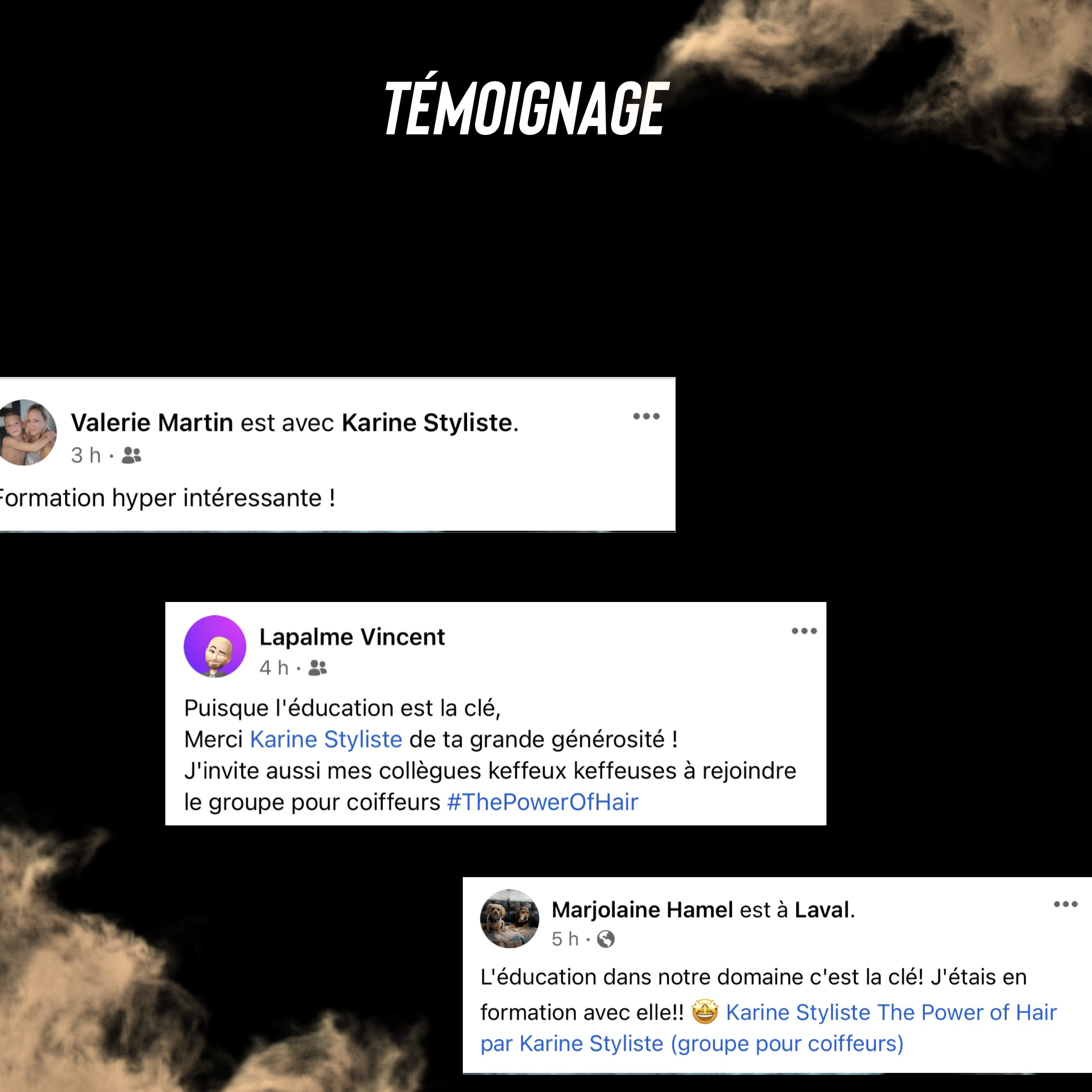Viewport: 1092px width, 1092px height.
Task: Click Marjolaine Hamel's name
Action: point(643,910)
